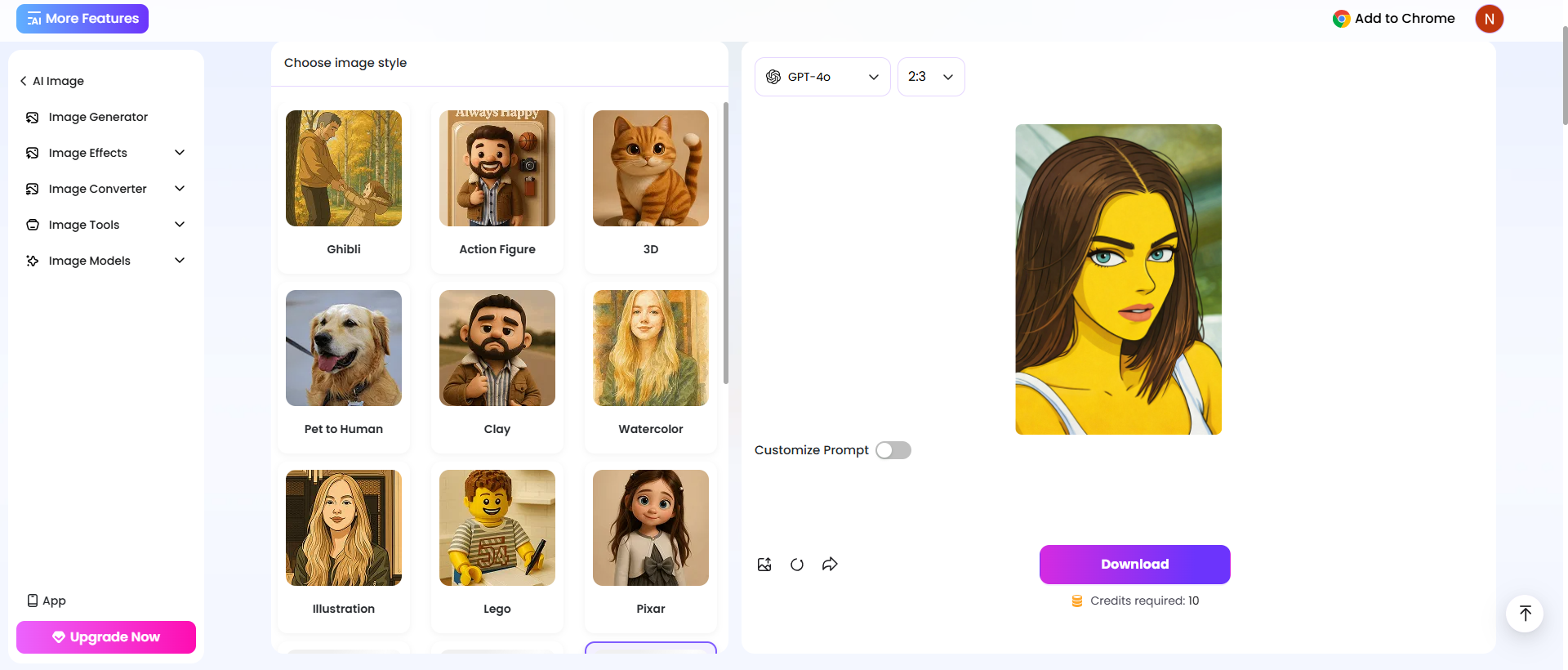Click the style list vertical scrollbar
1568x670 pixels.
click(726, 243)
